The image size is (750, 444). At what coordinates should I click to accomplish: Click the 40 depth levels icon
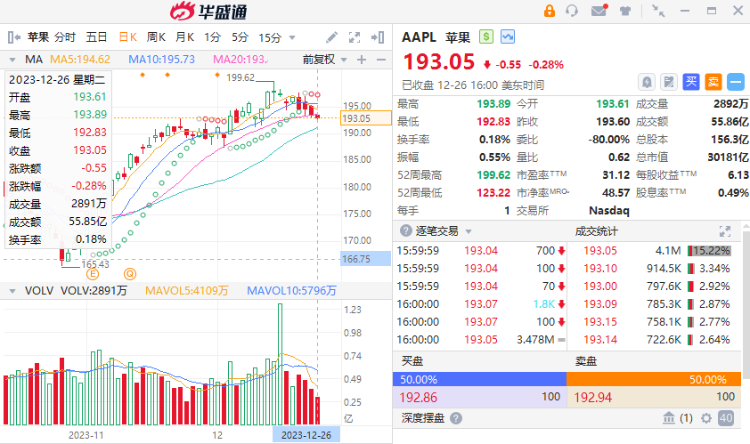(x=726, y=419)
